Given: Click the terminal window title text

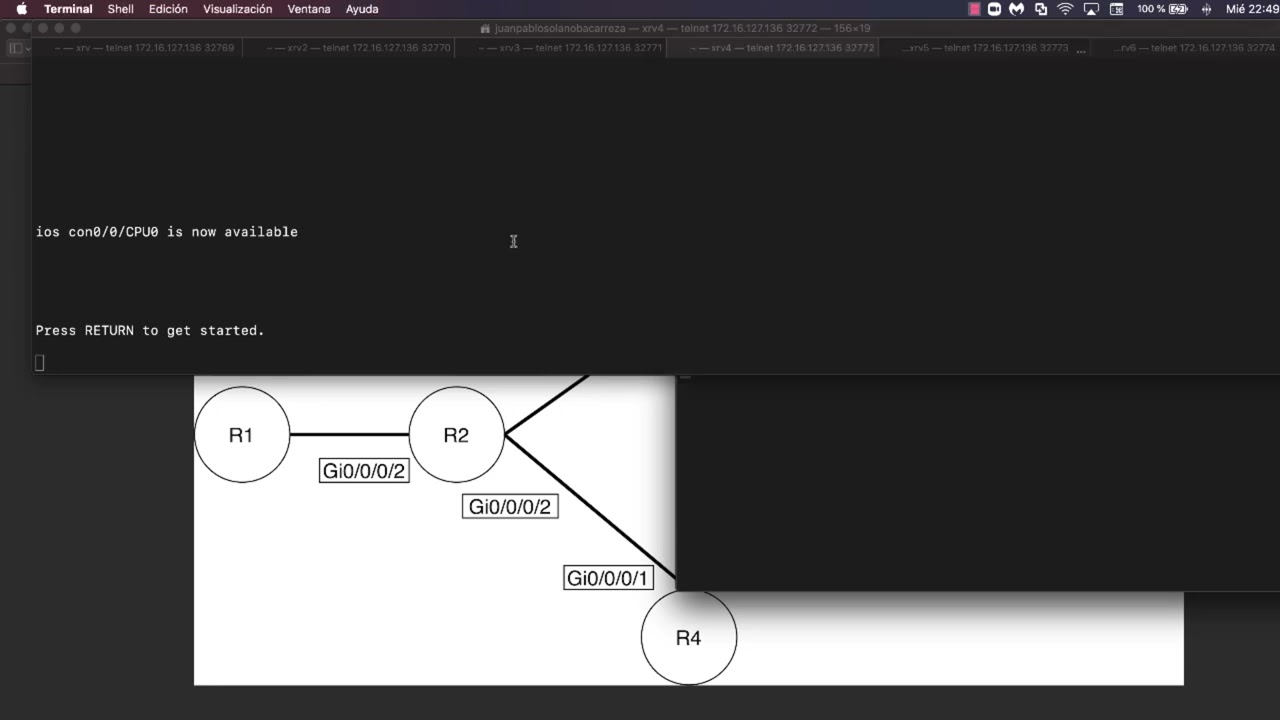Looking at the screenshot, I should click(x=682, y=29).
